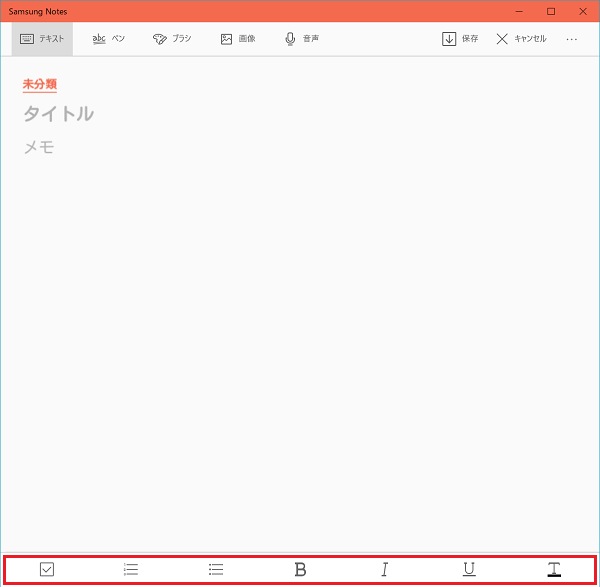Start voice recording with 音声
Viewport: 600px width, 587px height.
point(302,39)
